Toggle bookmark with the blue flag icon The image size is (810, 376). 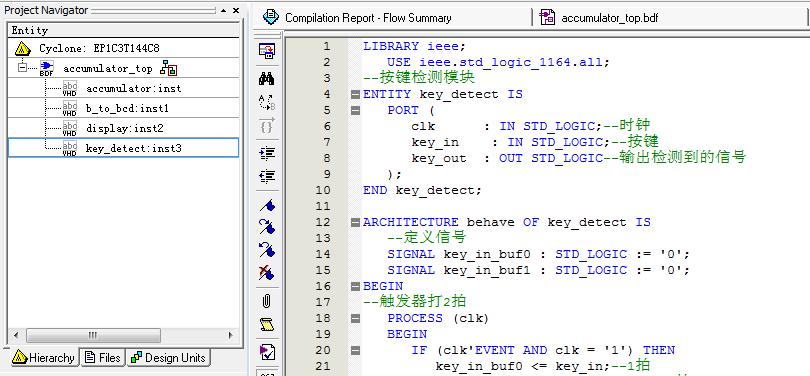267,206
